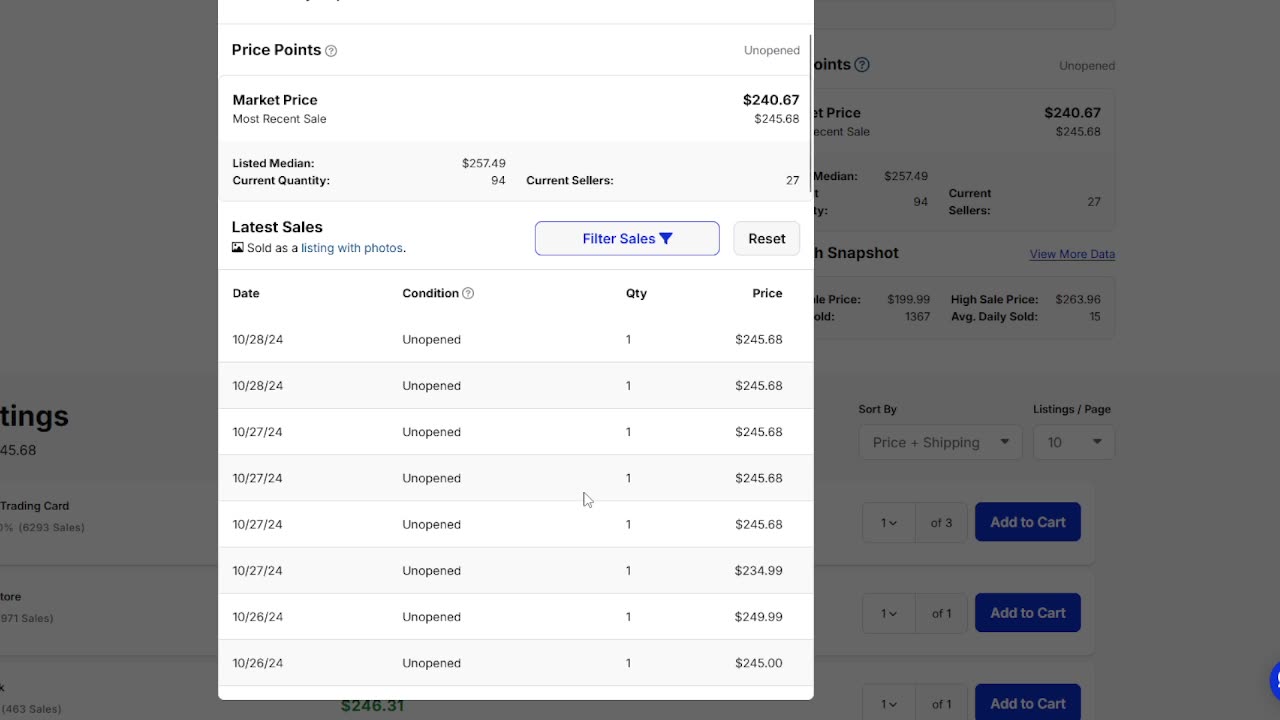
Task: Open quantity dropdown for 971 Sales listing
Action: 889,613
